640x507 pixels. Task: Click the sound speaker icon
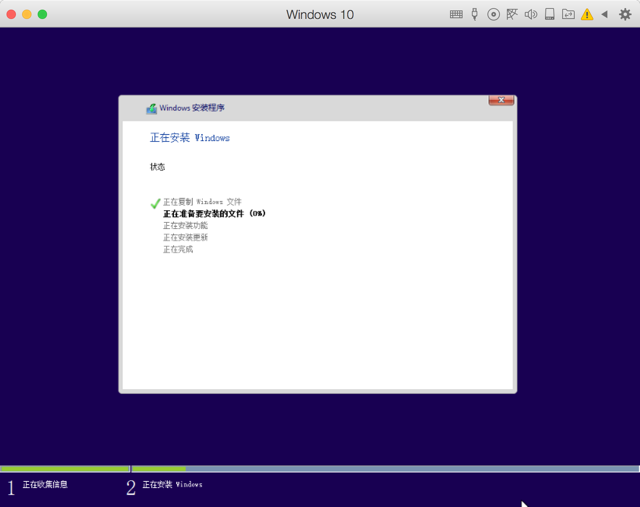531,15
